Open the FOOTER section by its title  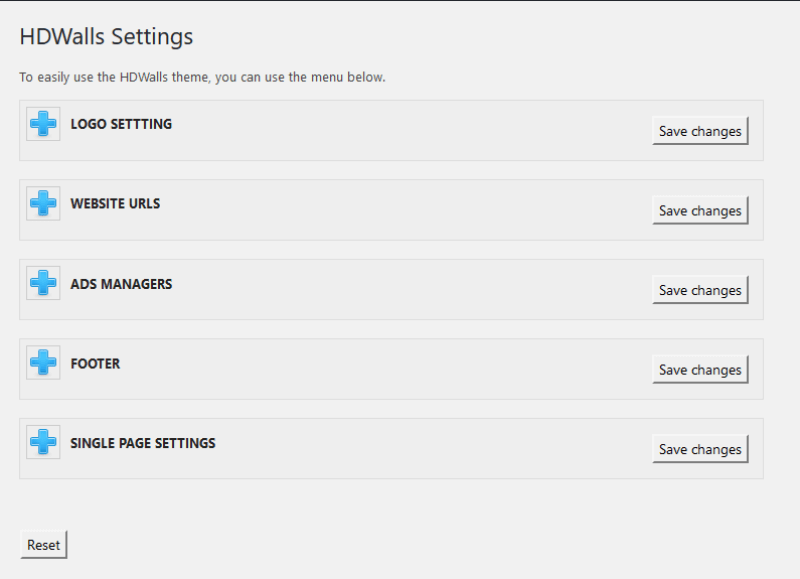point(95,364)
